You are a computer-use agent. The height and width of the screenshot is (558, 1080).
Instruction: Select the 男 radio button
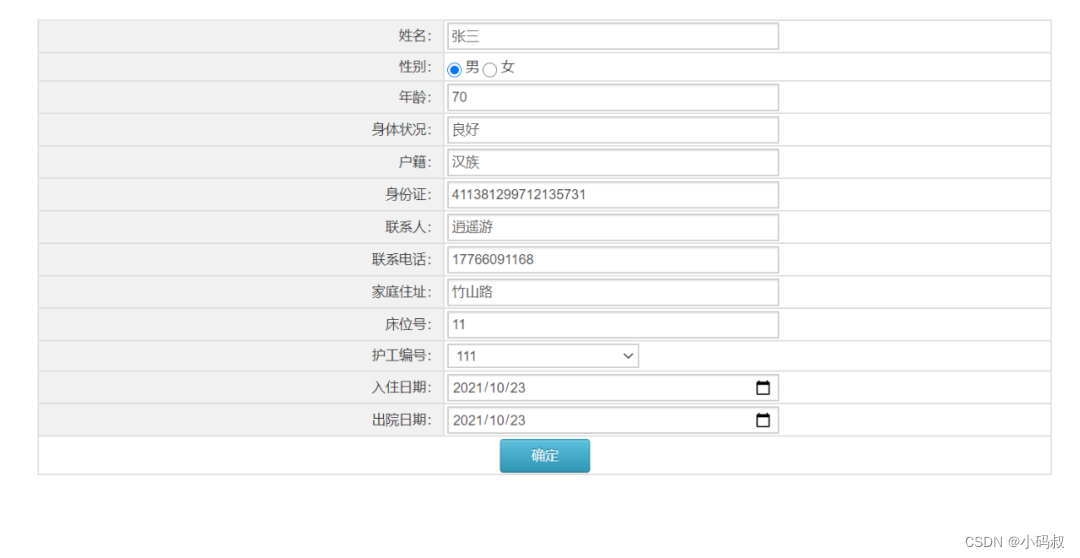(454, 70)
